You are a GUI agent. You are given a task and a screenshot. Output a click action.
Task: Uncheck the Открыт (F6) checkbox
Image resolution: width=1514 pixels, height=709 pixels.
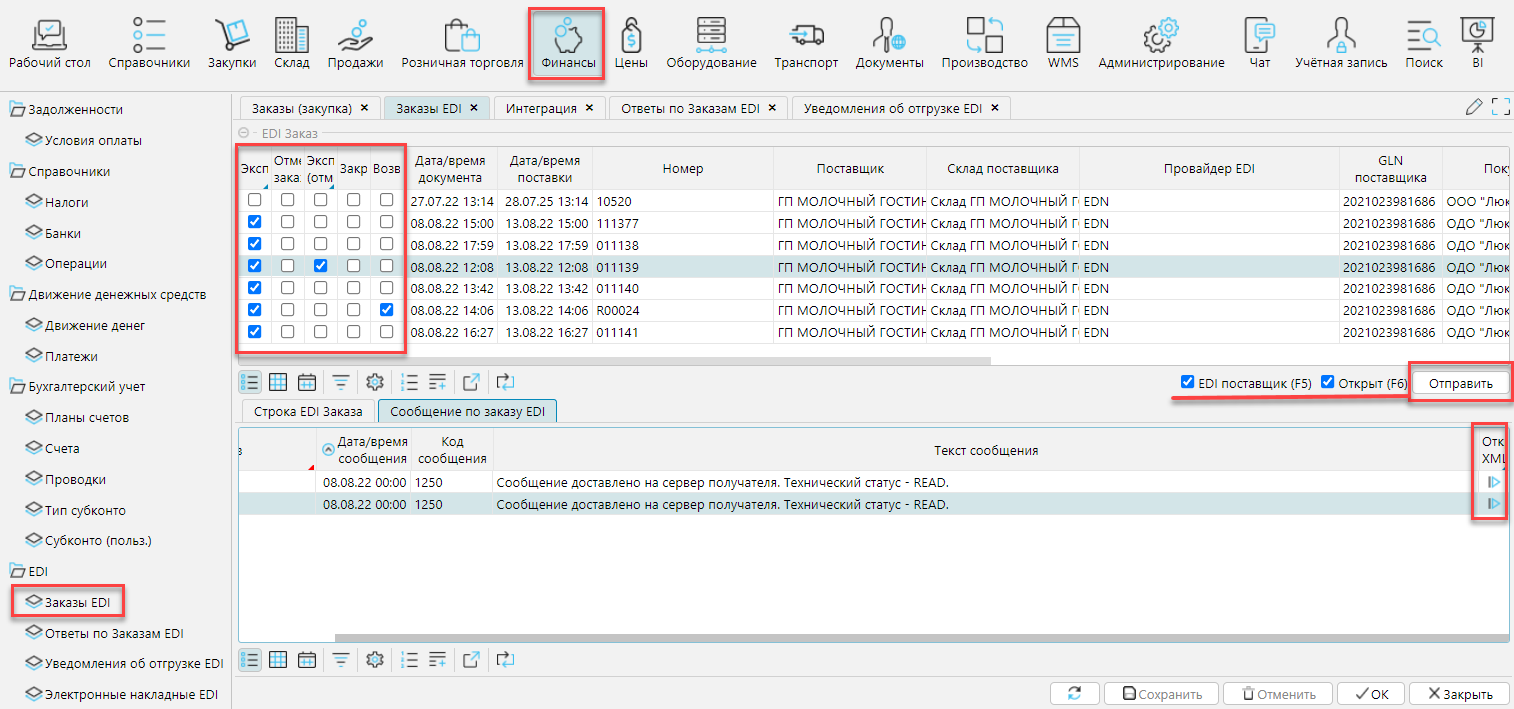(x=1327, y=382)
